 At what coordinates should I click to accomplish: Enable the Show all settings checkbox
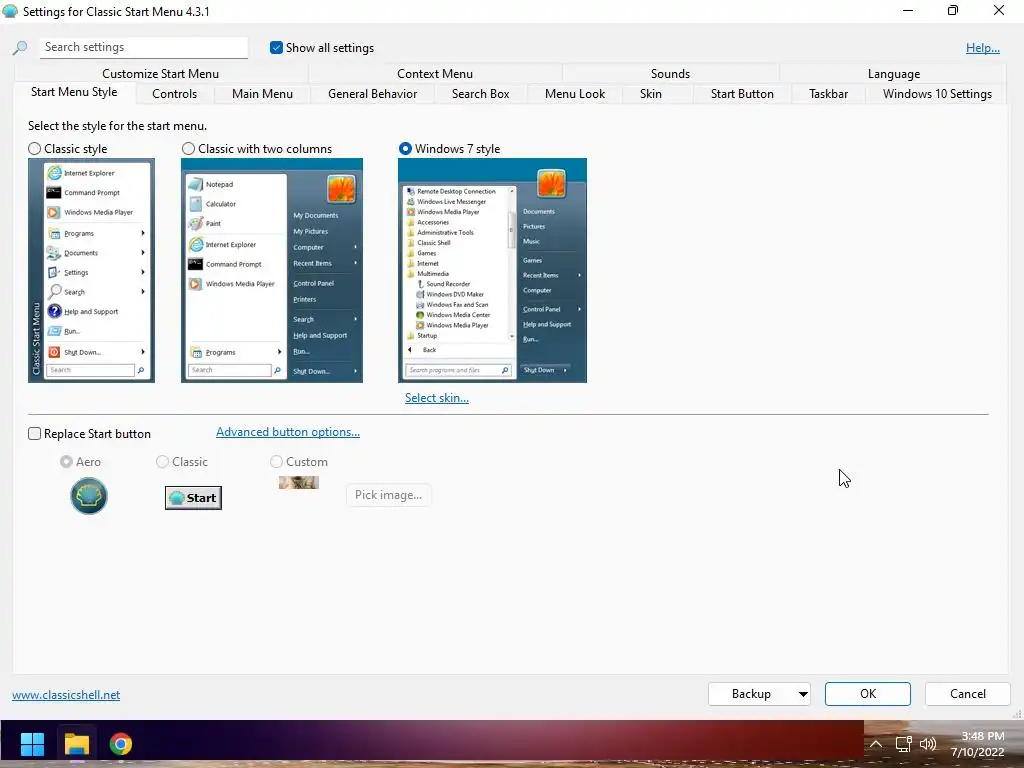[x=276, y=48]
